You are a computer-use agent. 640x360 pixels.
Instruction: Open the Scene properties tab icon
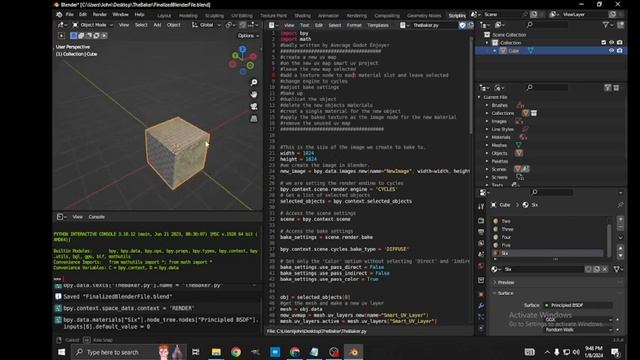tap(481, 254)
